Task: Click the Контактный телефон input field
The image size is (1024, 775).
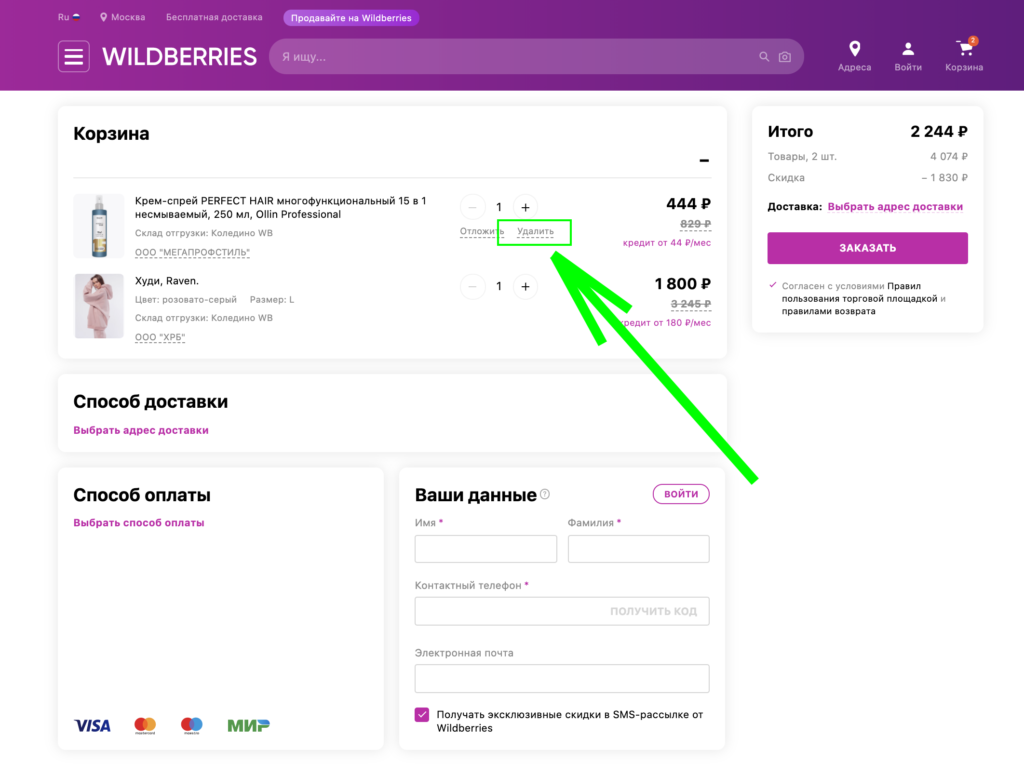Action: (x=562, y=611)
